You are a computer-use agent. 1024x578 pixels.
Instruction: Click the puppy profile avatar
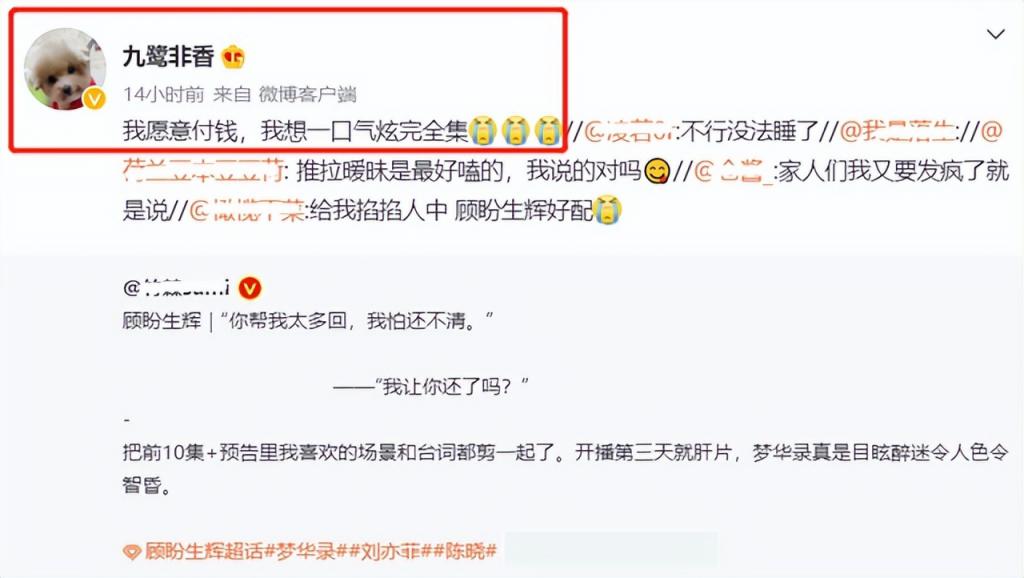tap(65, 69)
